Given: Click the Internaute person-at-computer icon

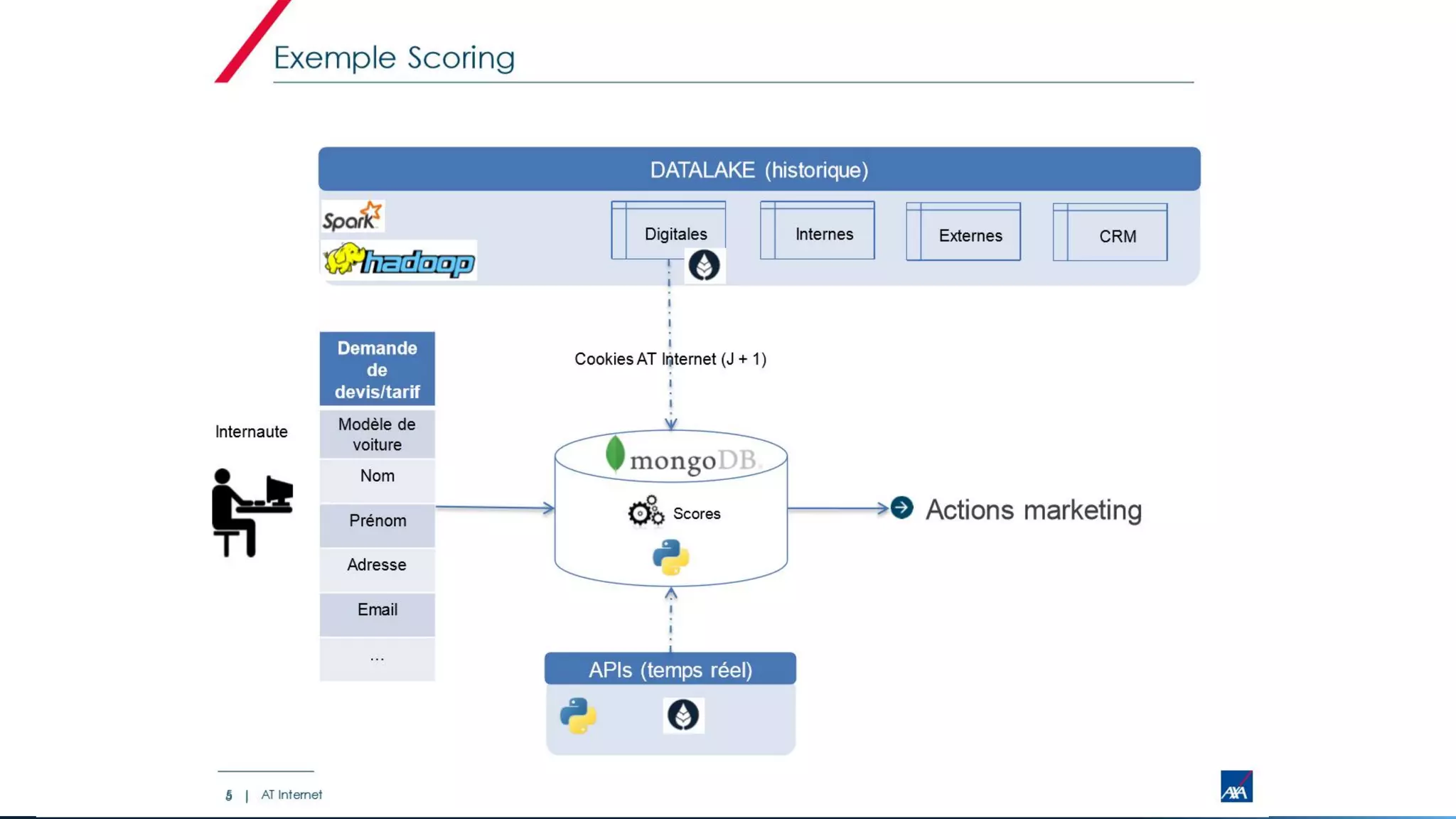Looking at the screenshot, I should point(252,512).
